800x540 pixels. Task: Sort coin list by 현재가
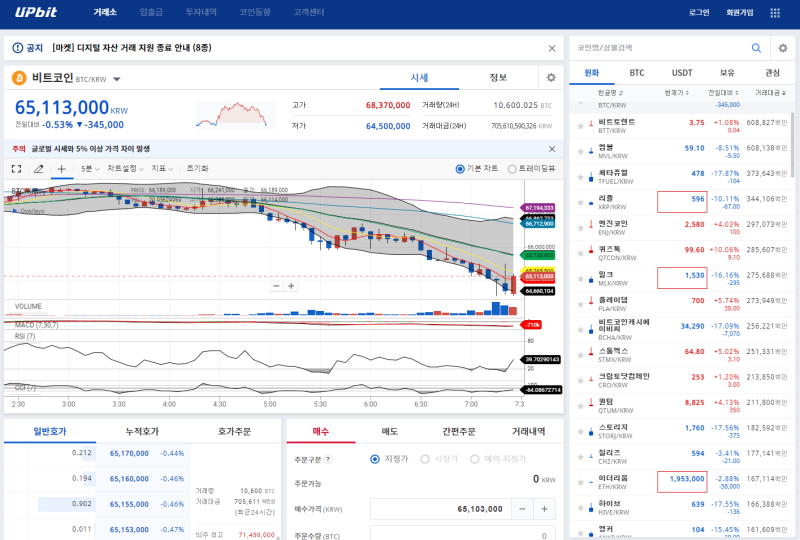[677, 93]
